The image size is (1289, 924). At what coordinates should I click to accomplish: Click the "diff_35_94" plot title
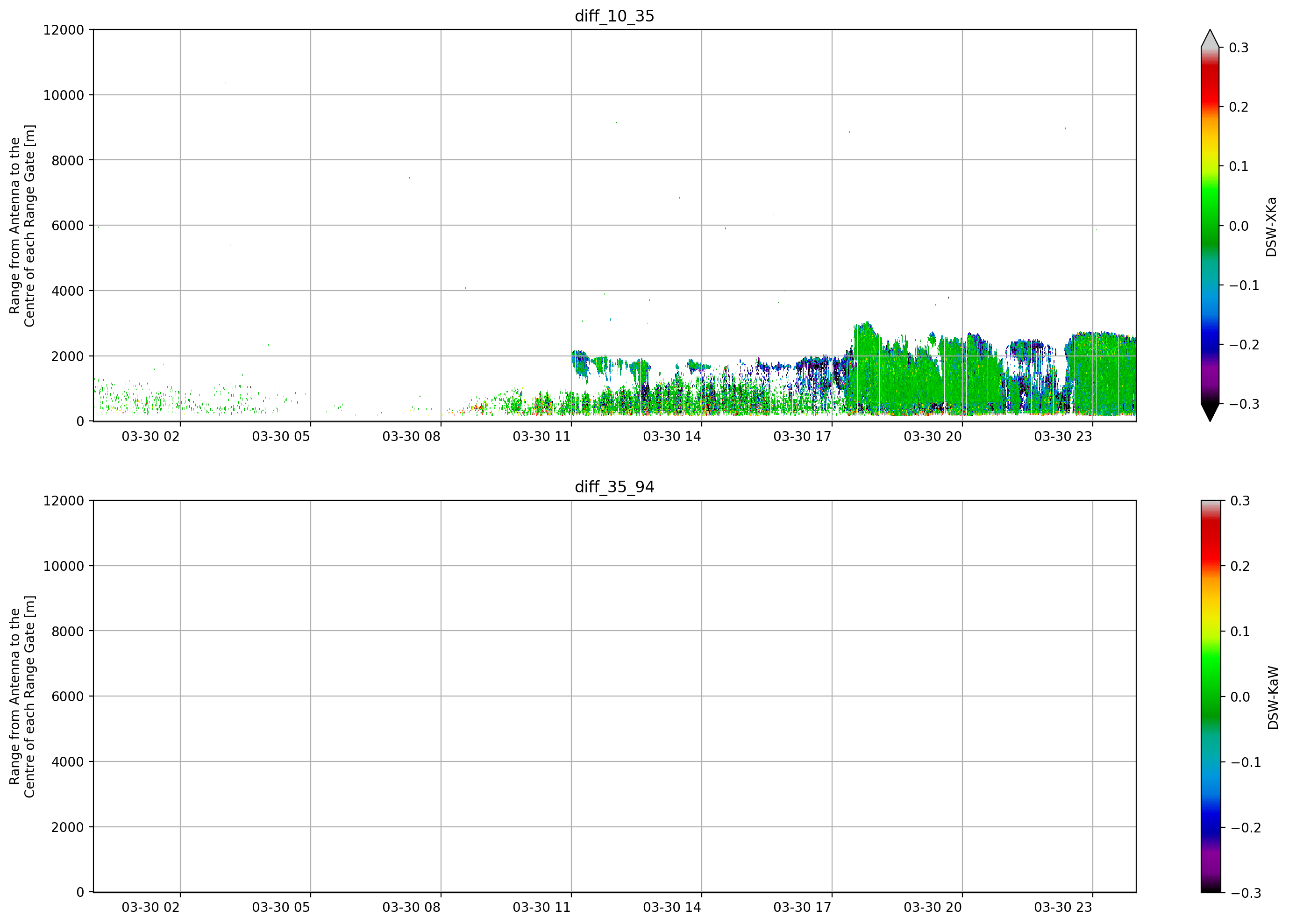pyautogui.click(x=614, y=487)
